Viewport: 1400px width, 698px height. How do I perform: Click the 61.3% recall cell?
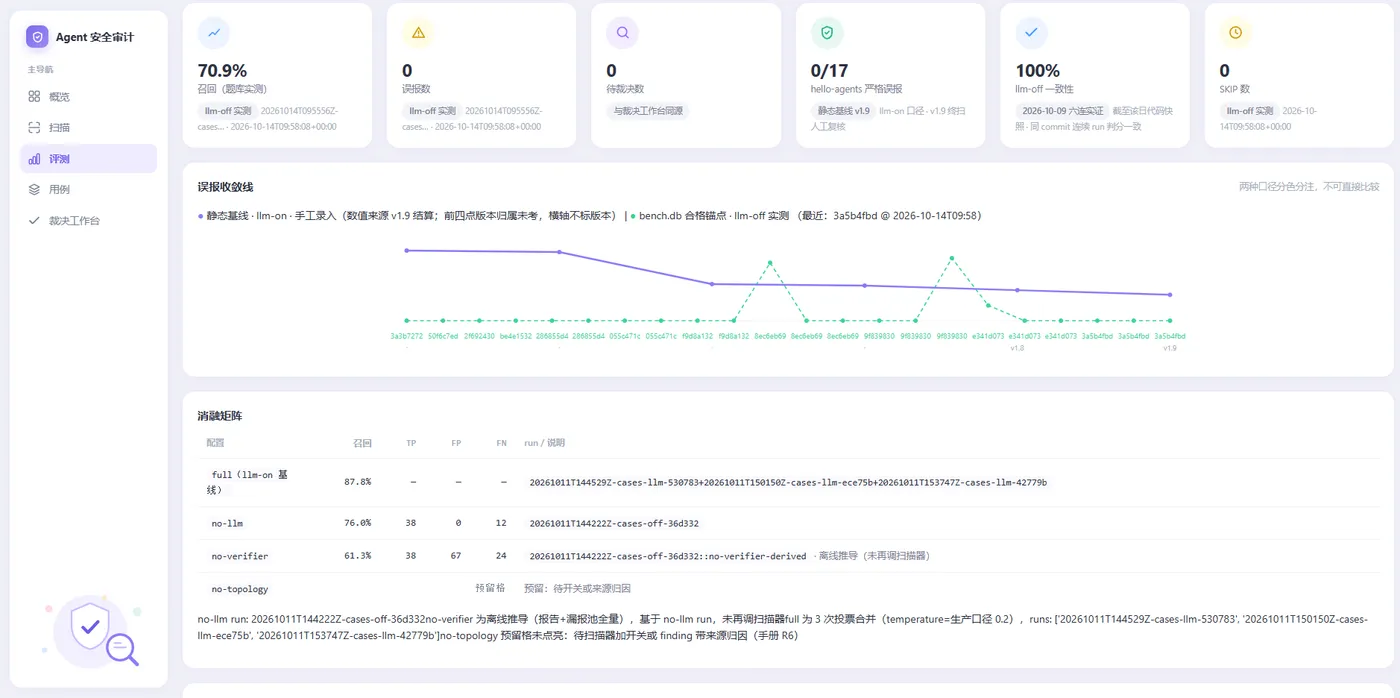point(357,556)
